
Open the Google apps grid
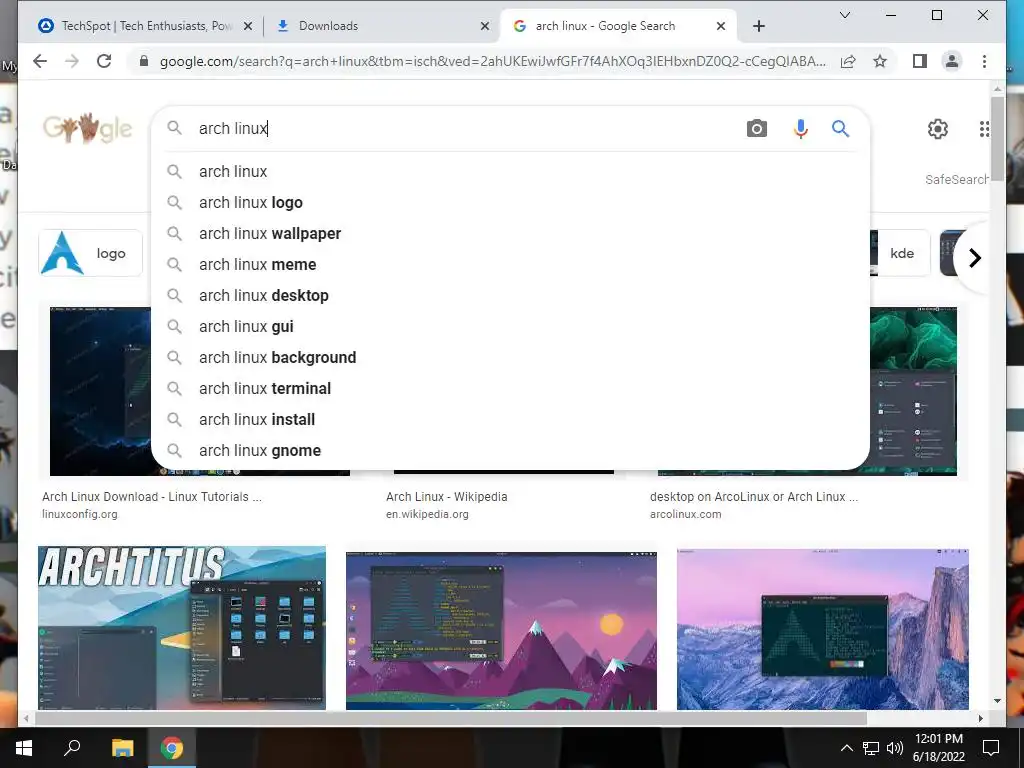point(984,129)
